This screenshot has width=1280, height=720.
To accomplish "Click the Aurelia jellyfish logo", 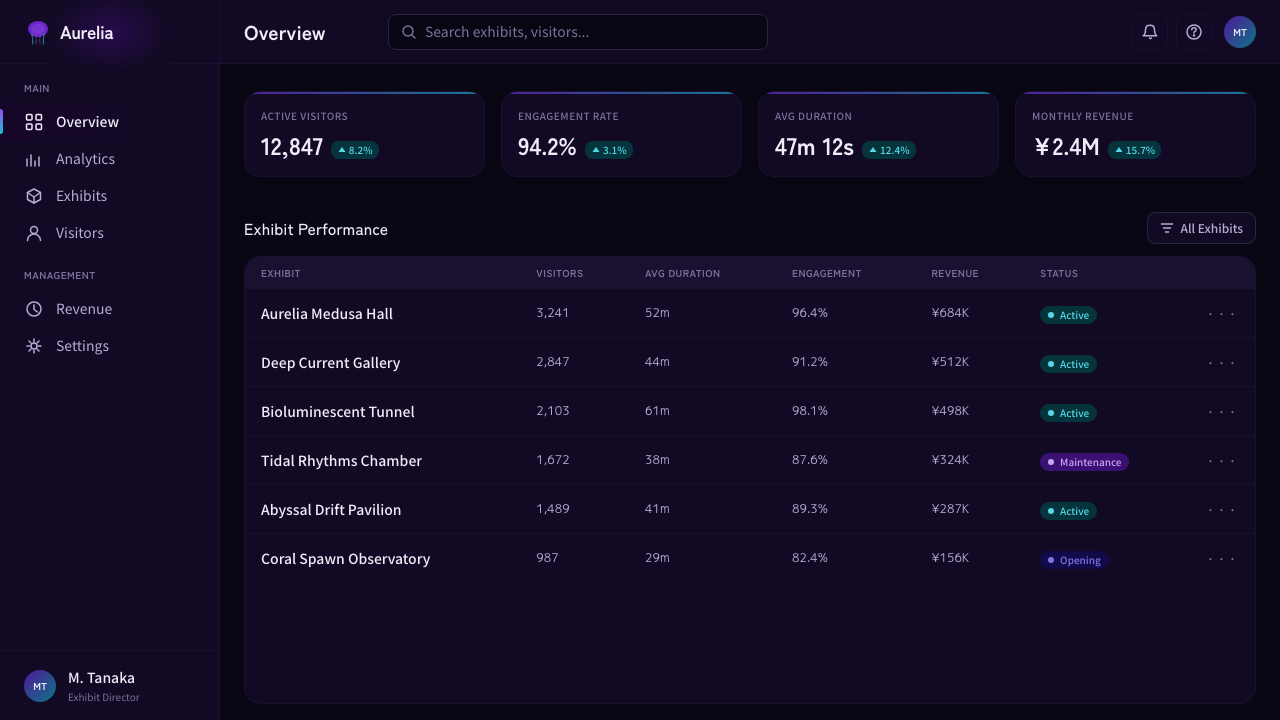I will (38, 32).
